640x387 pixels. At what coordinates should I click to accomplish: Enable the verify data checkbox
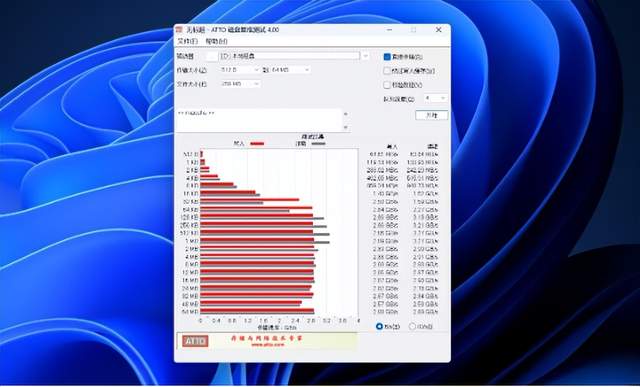click(387, 85)
